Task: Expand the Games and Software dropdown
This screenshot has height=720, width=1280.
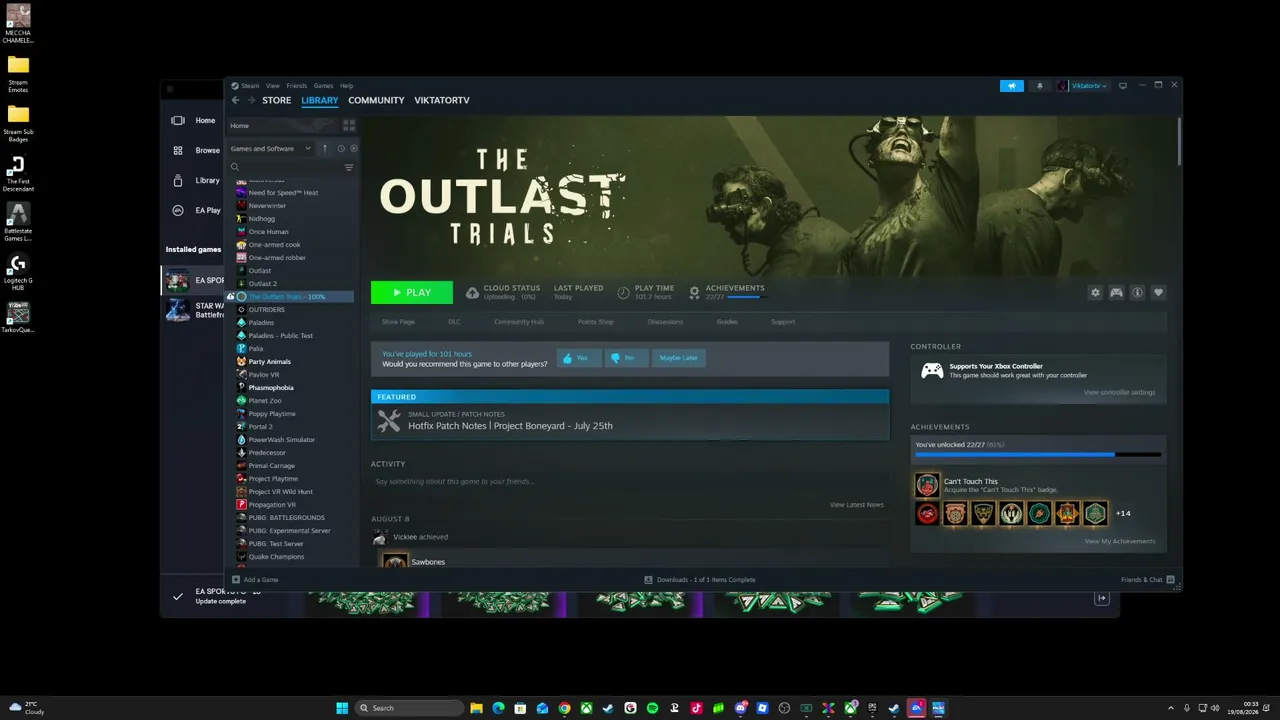Action: click(271, 148)
